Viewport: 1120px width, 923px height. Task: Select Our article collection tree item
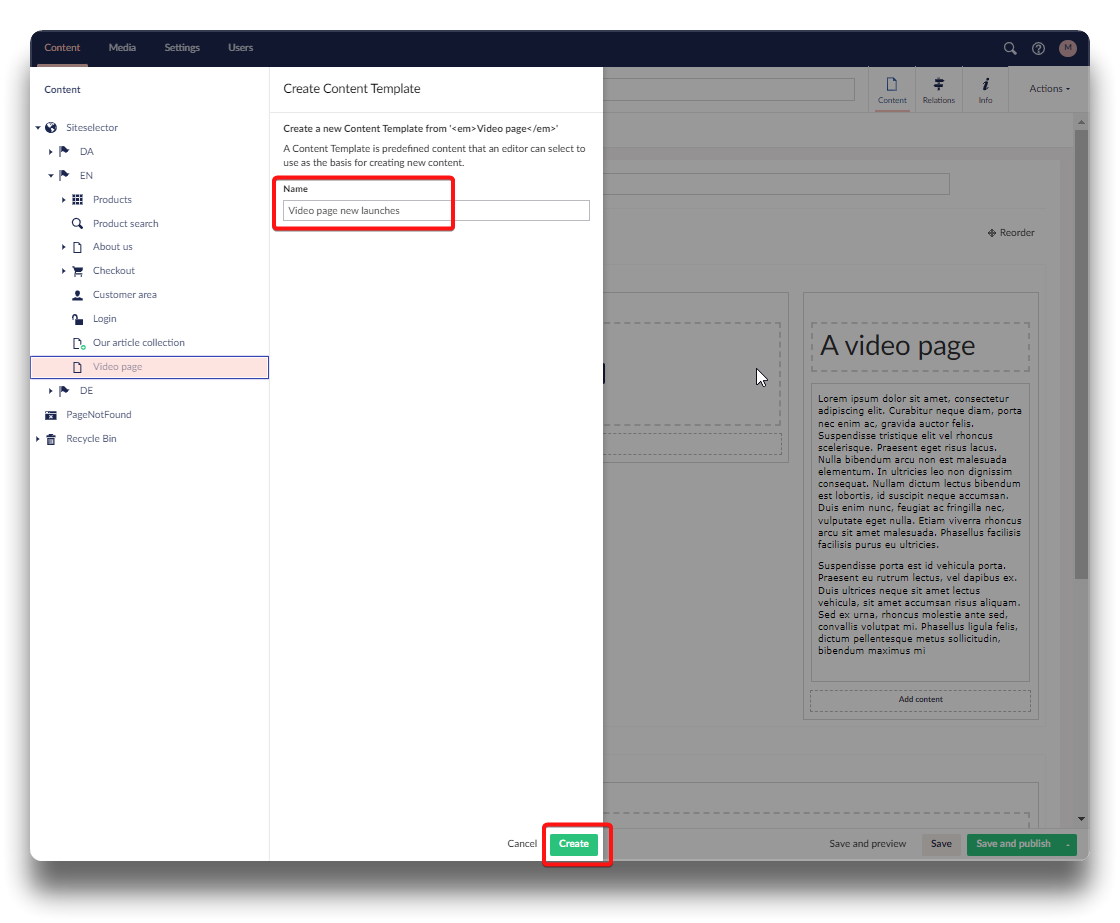[138, 343]
